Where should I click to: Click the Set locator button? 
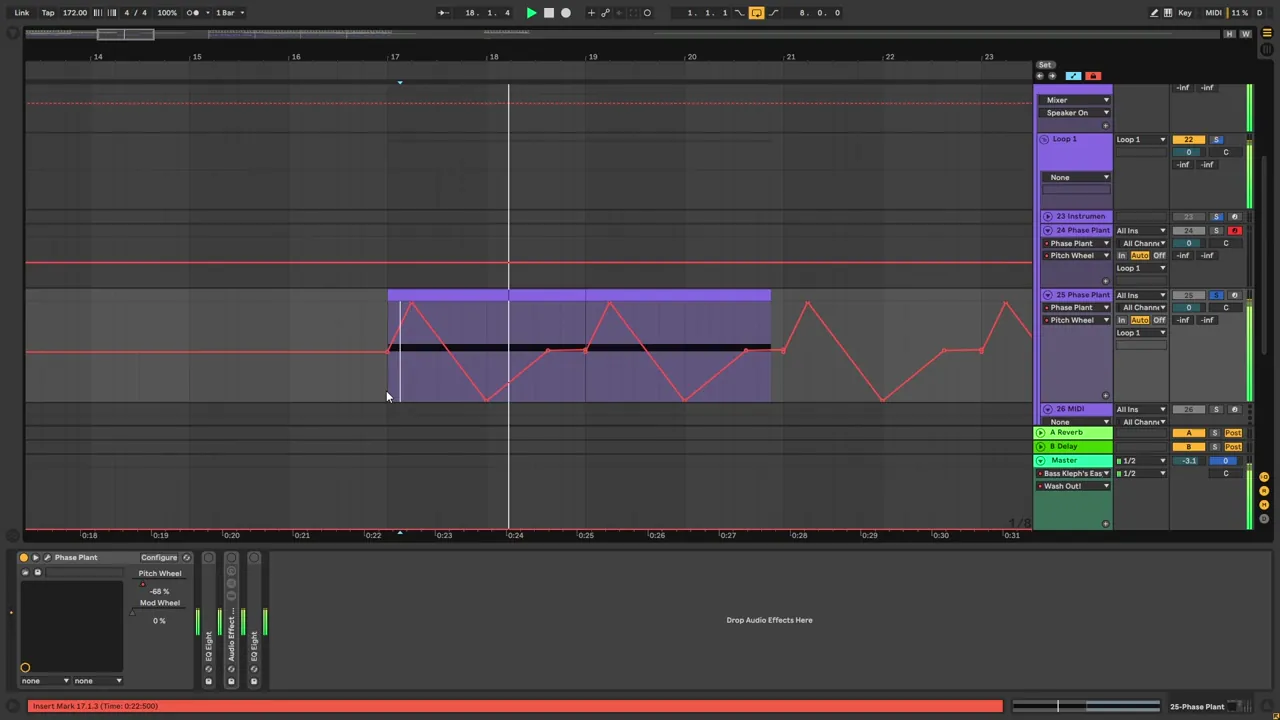click(1045, 65)
